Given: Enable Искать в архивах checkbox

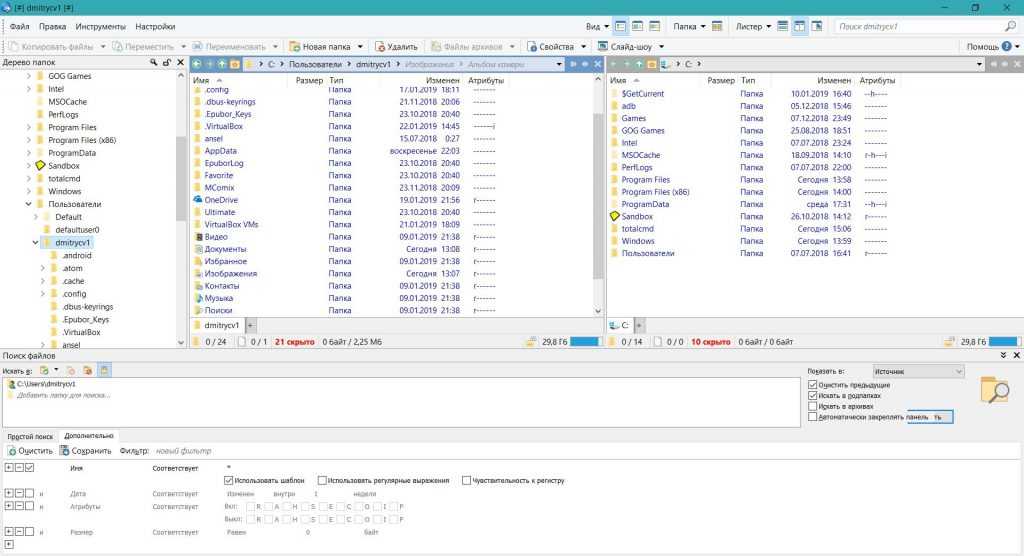Looking at the screenshot, I should (x=813, y=406).
